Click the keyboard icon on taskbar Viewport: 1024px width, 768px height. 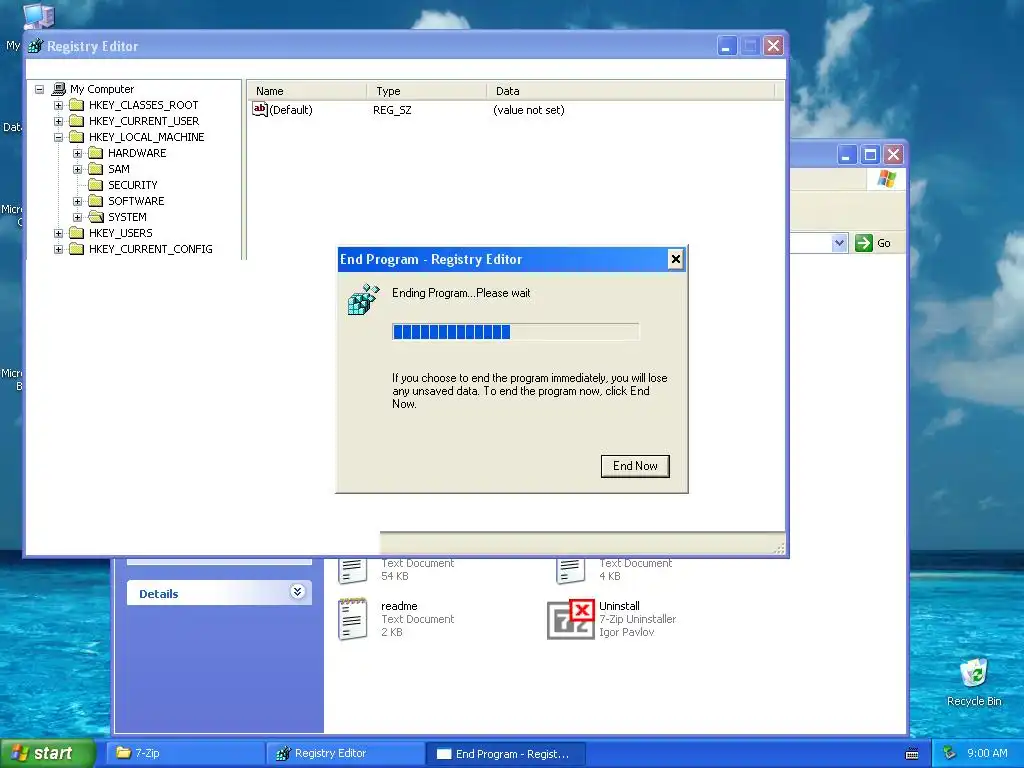(x=912, y=754)
